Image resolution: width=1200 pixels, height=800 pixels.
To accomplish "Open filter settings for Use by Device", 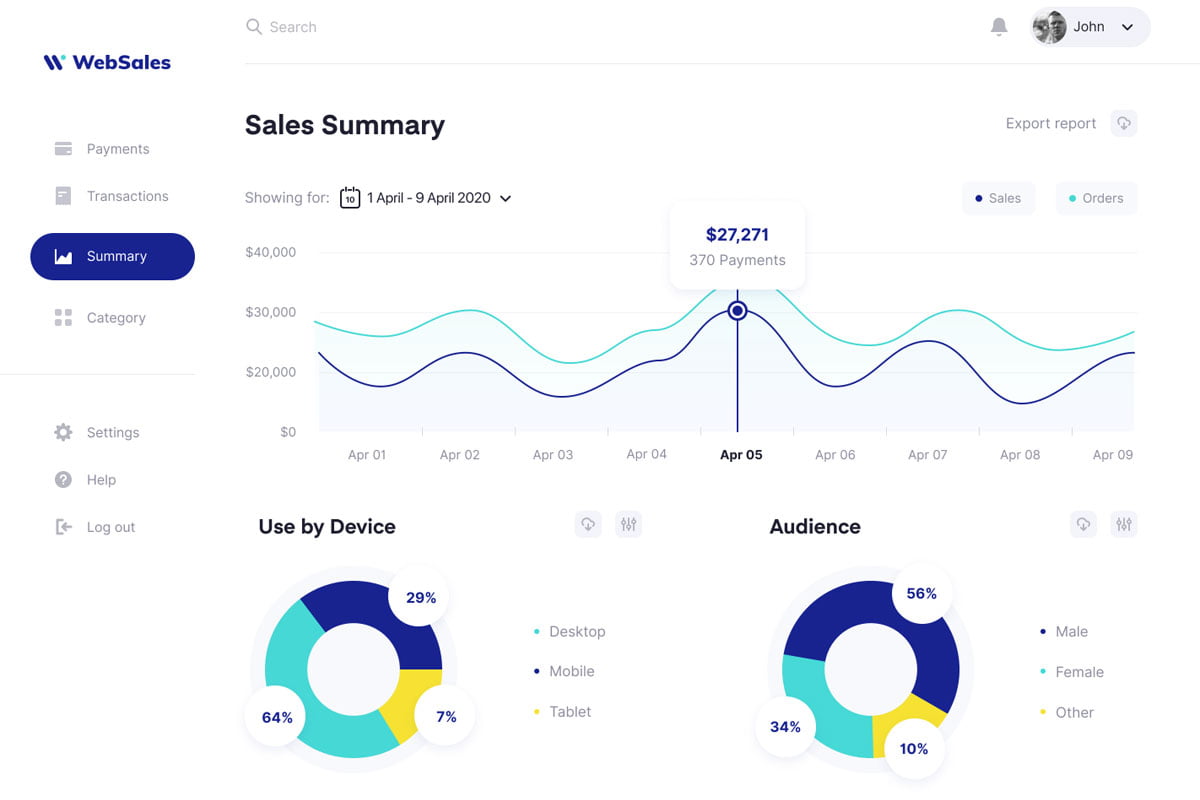I will (628, 524).
